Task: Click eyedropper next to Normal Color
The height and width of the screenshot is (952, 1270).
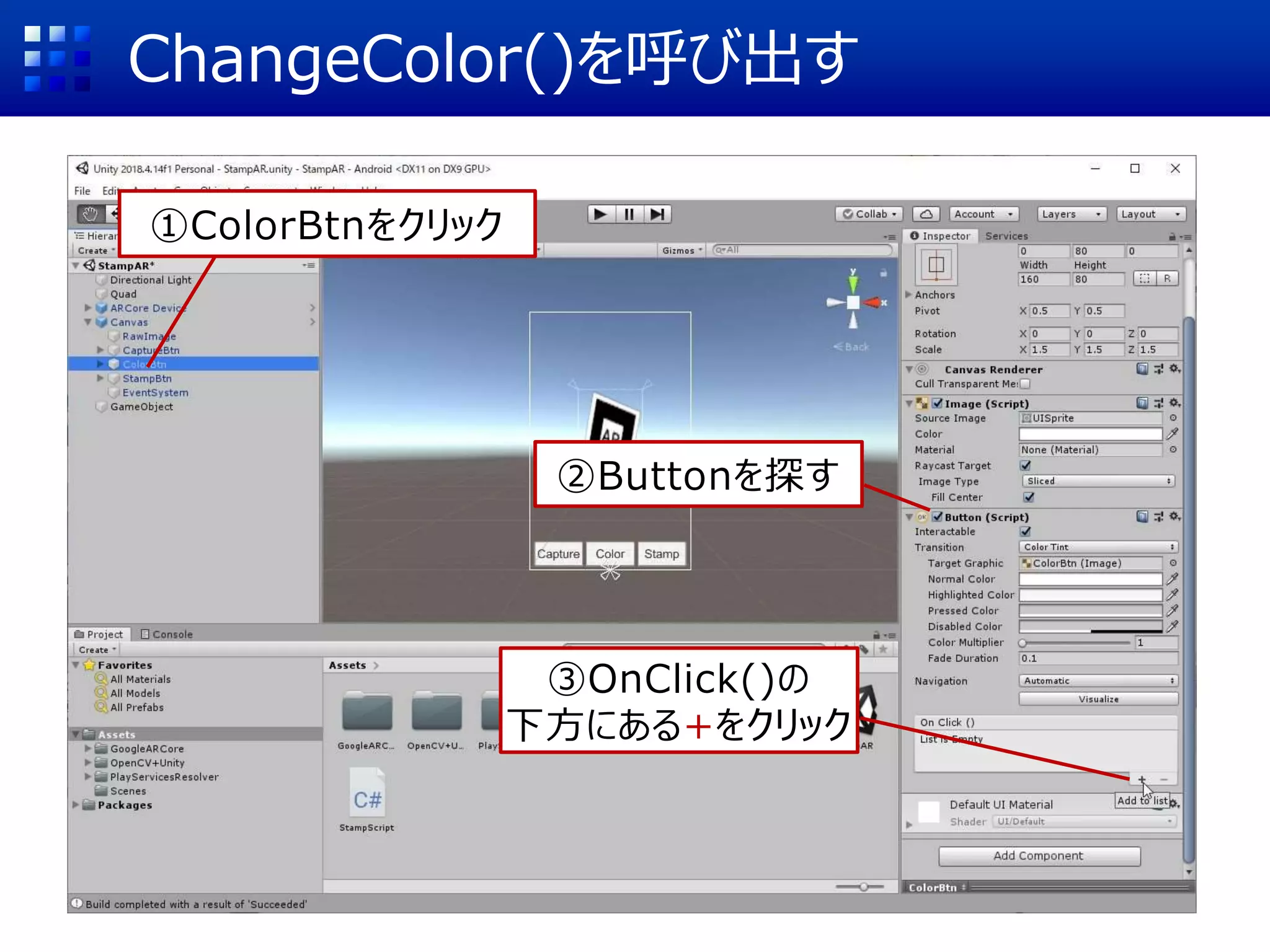Action: (x=1173, y=579)
